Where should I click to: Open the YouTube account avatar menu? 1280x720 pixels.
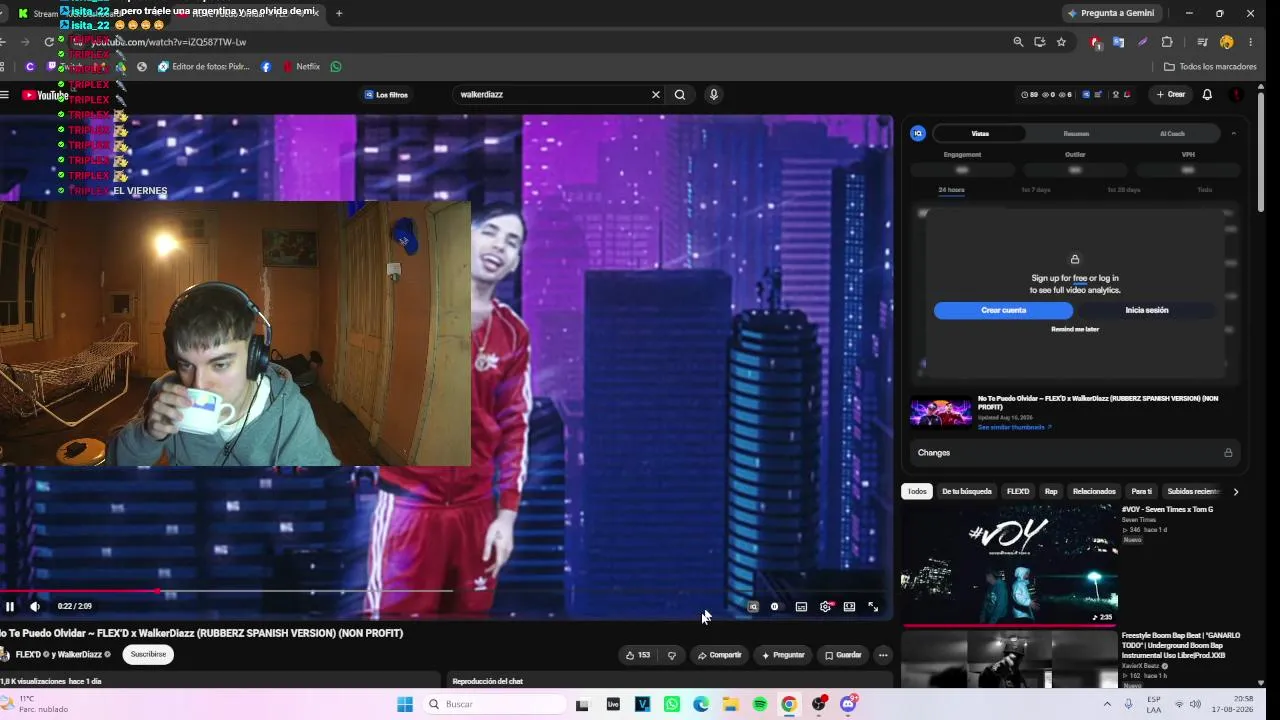[x=1236, y=94]
